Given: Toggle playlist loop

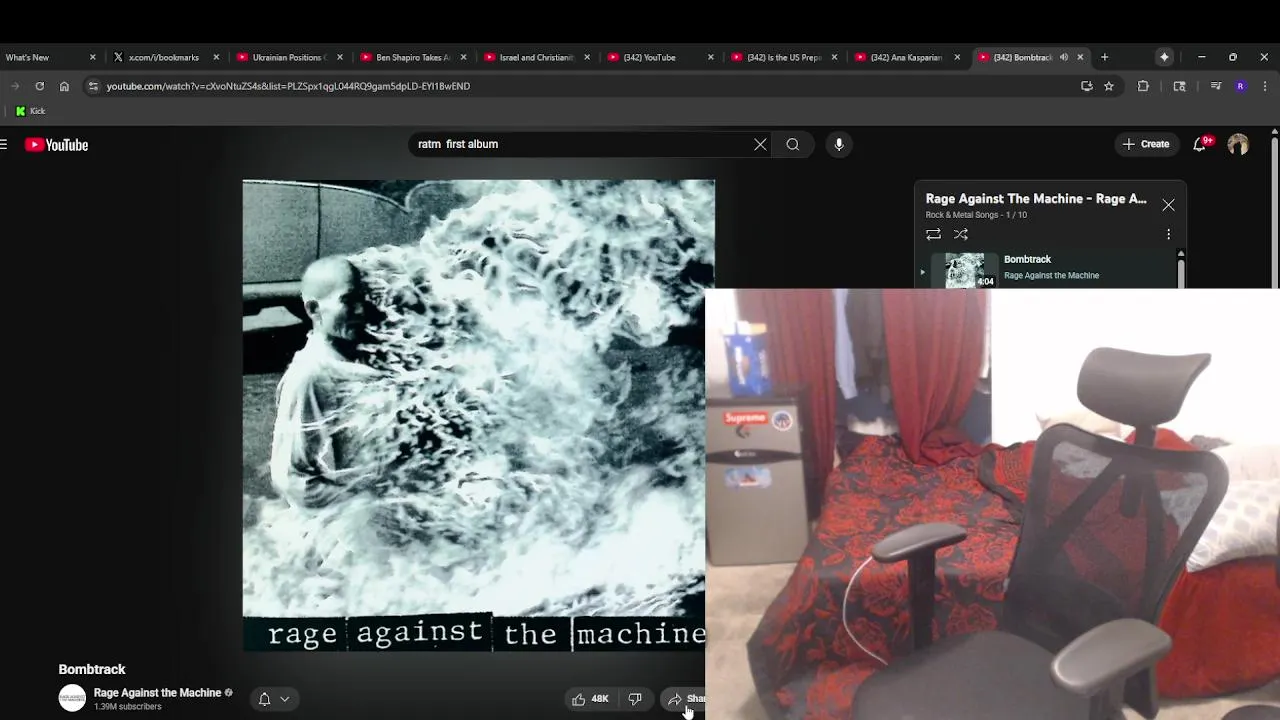Looking at the screenshot, I should [933, 234].
